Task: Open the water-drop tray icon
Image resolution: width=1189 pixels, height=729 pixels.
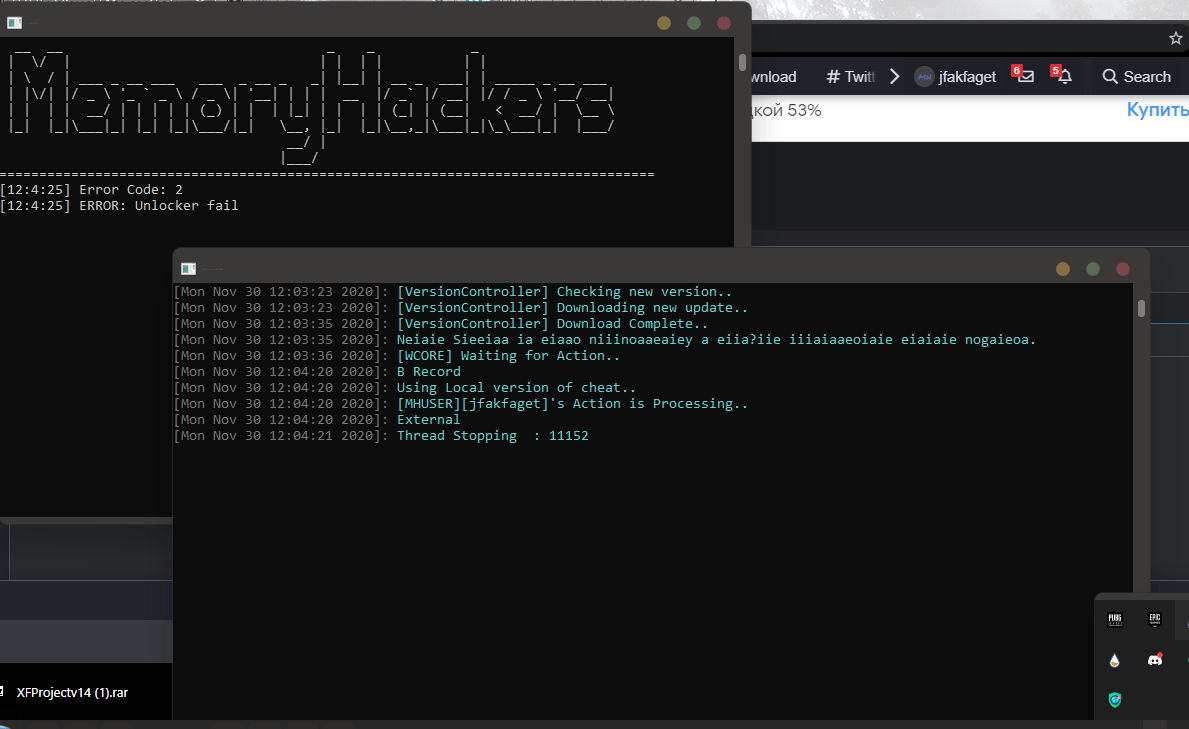Action: [x=1115, y=660]
